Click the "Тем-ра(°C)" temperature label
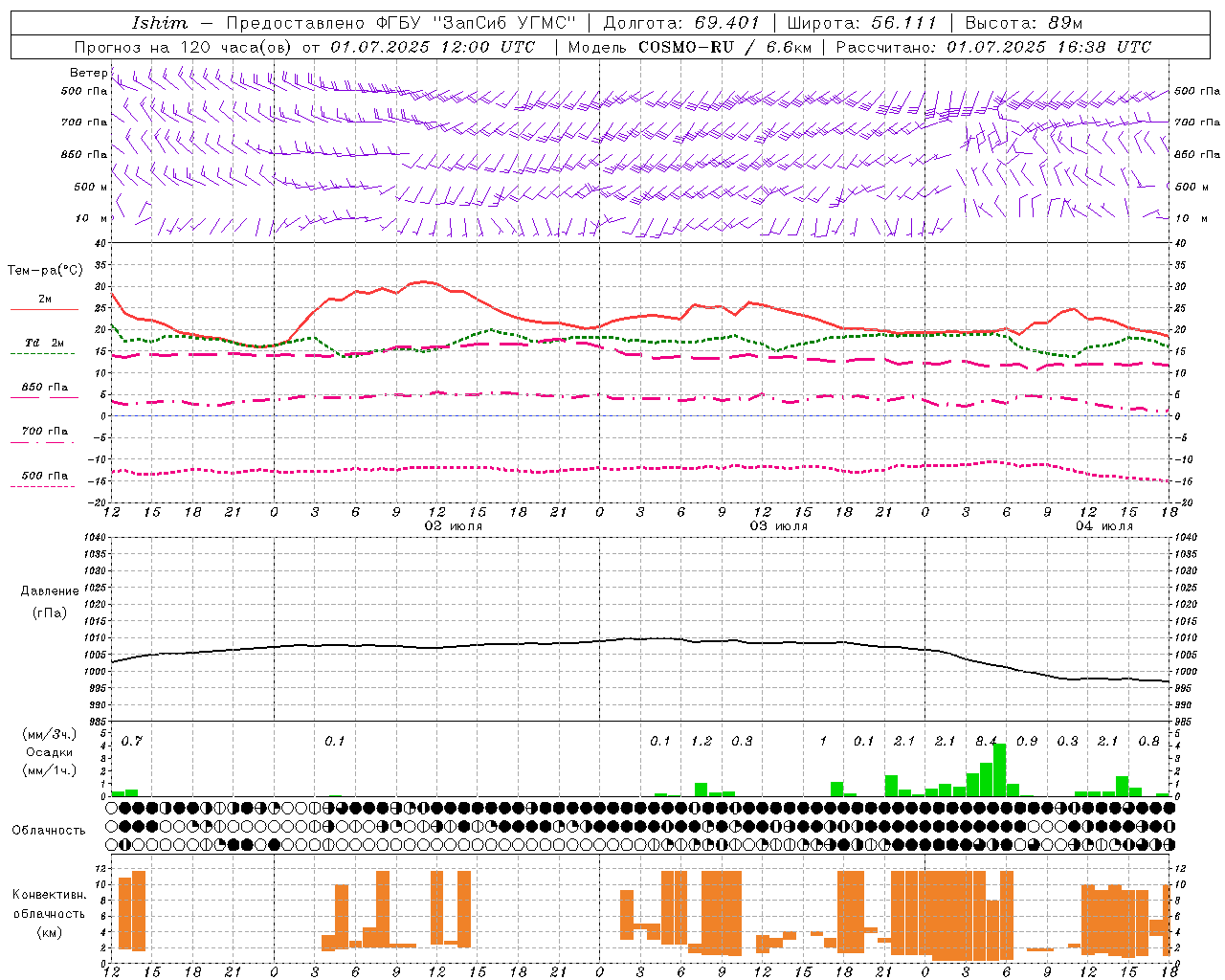The height and width of the screenshot is (980, 1225). [x=45, y=271]
